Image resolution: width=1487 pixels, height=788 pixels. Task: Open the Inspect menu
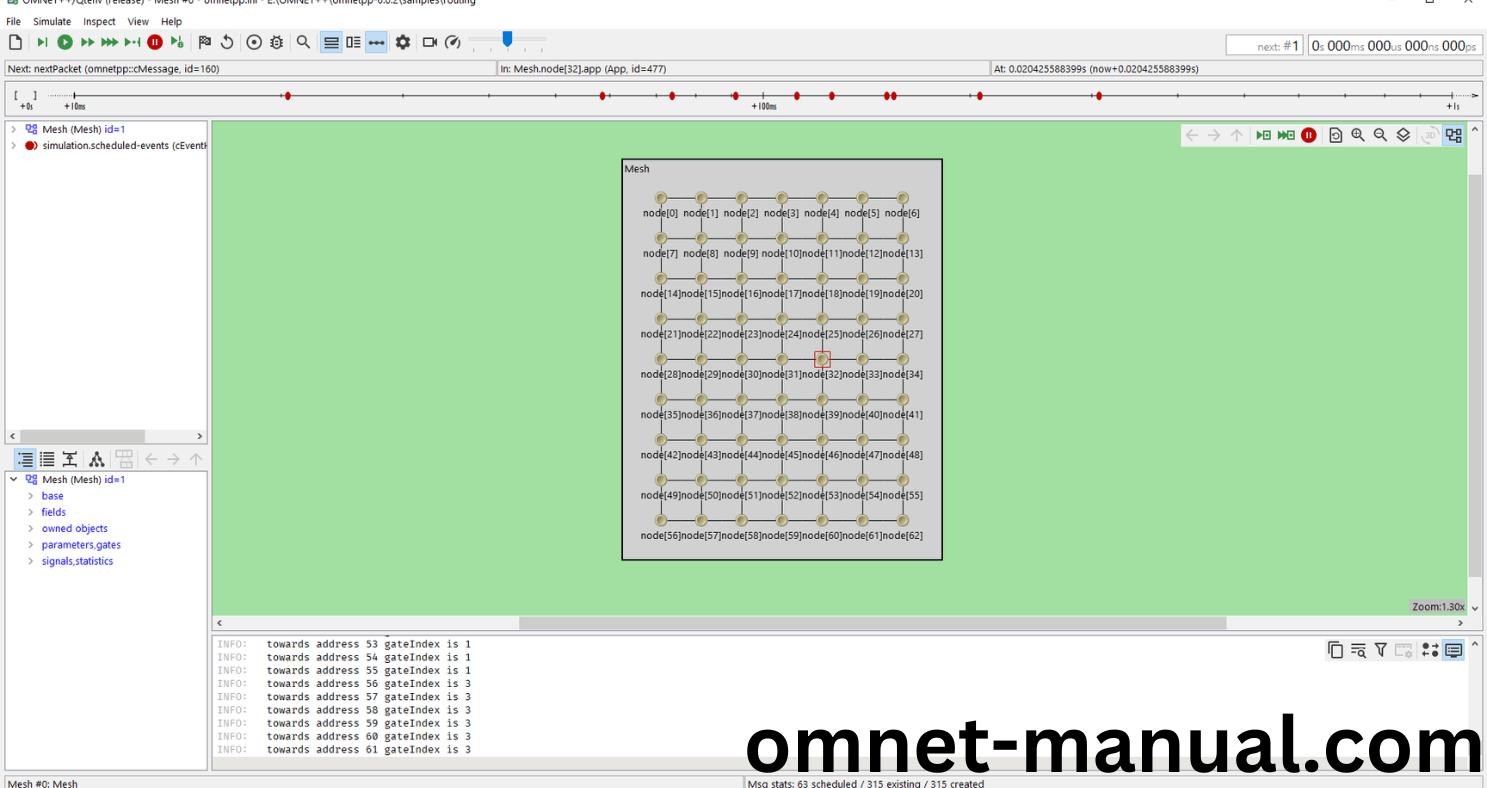(x=99, y=21)
